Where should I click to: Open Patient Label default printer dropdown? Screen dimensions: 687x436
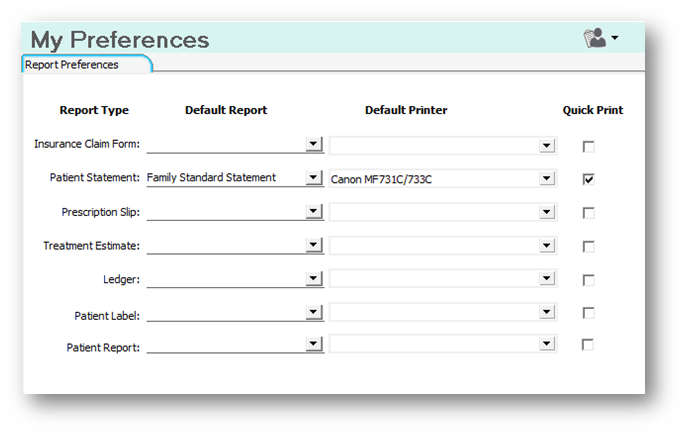click(546, 313)
